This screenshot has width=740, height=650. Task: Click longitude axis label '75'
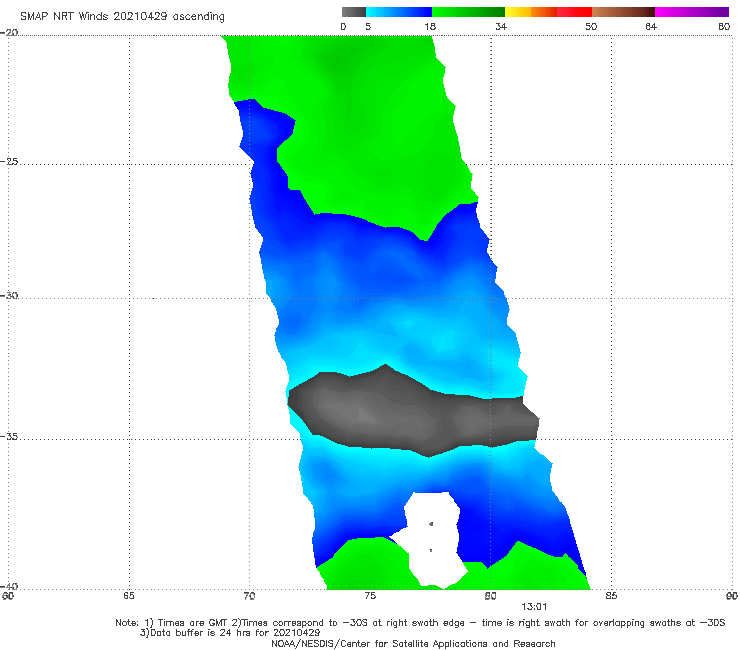pyautogui.click(x=370, y=596)
